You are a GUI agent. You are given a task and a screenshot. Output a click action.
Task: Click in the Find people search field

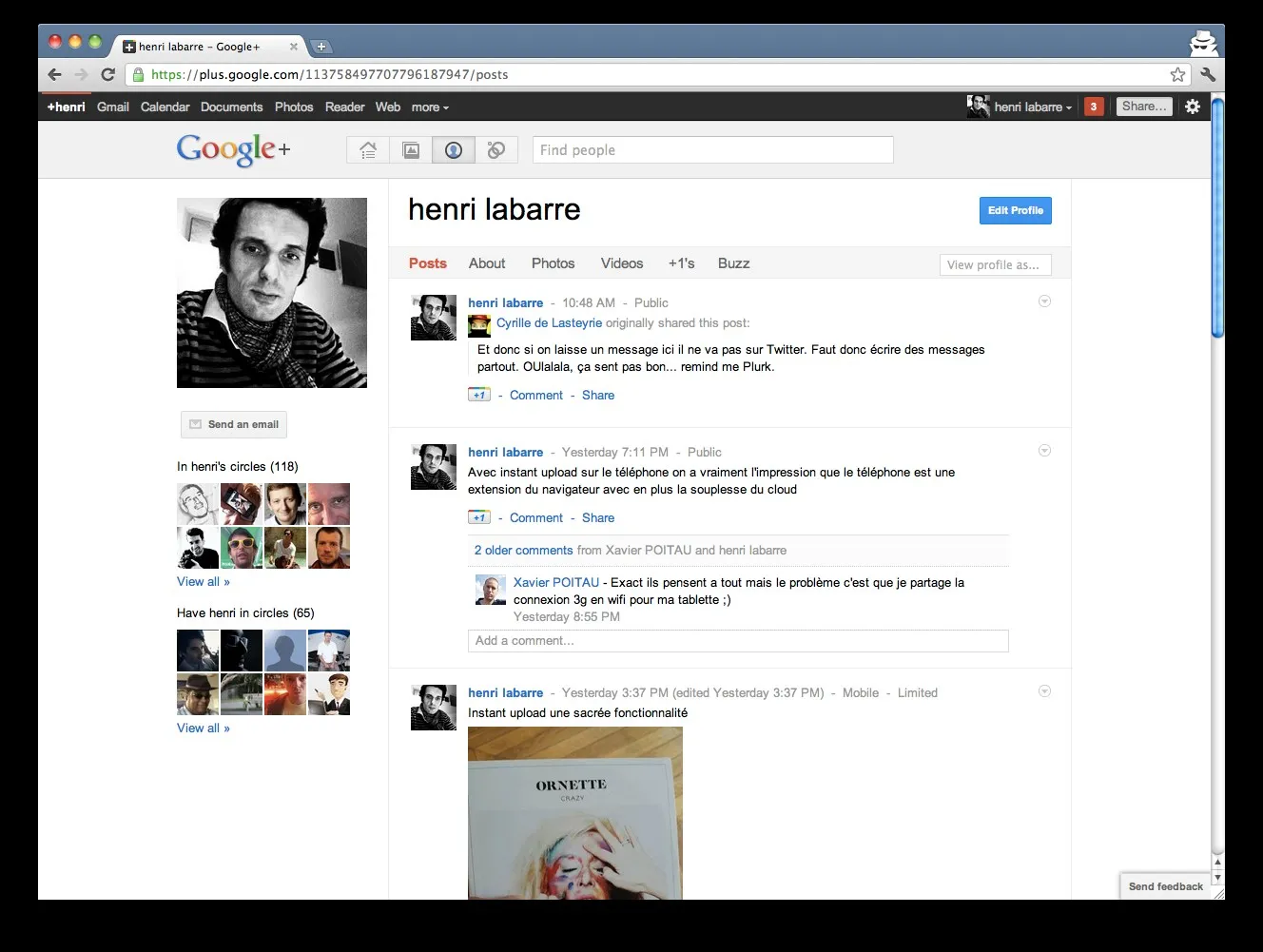pos(713,150)
